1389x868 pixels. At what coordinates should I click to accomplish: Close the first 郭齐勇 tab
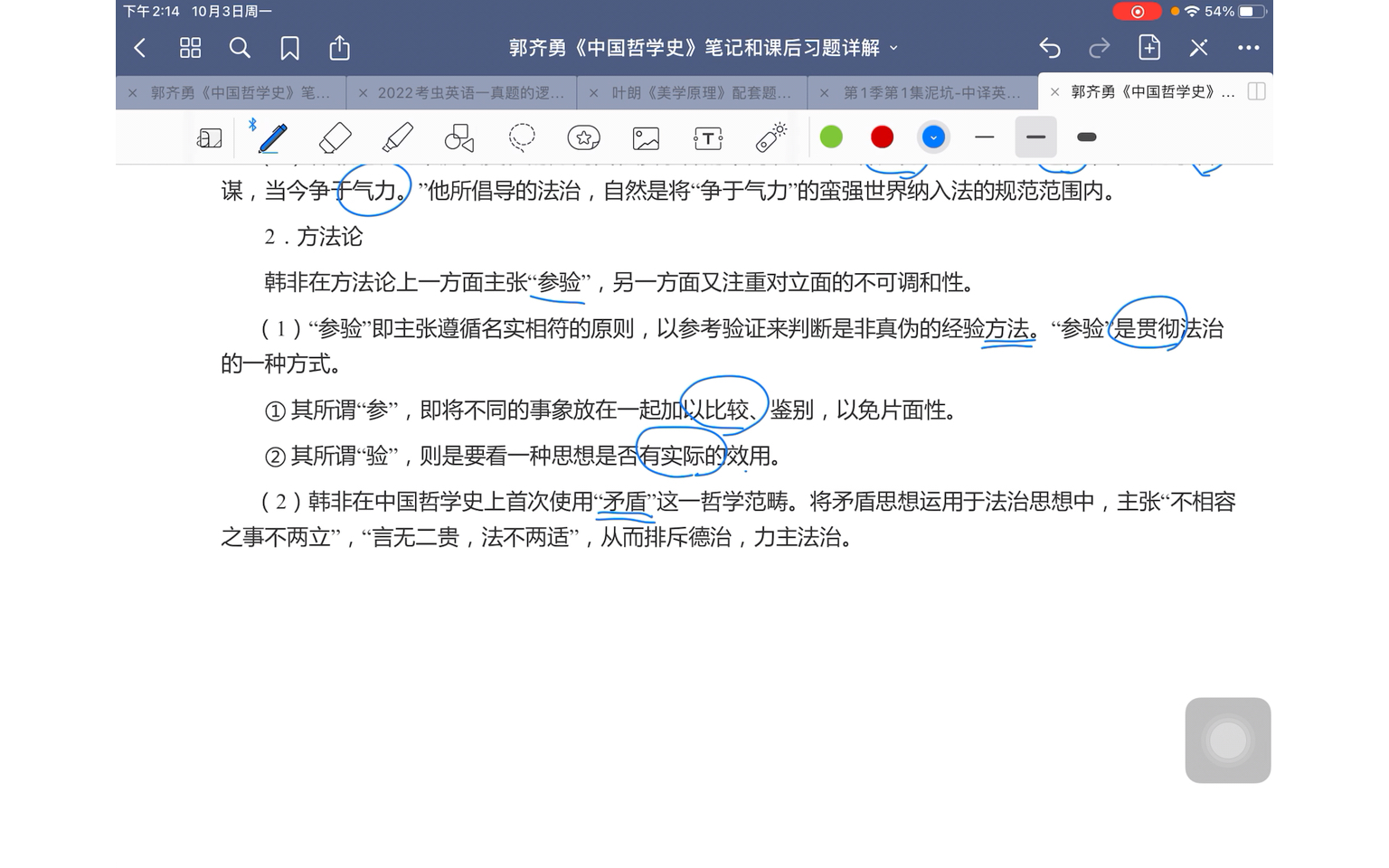coord(133,92)
